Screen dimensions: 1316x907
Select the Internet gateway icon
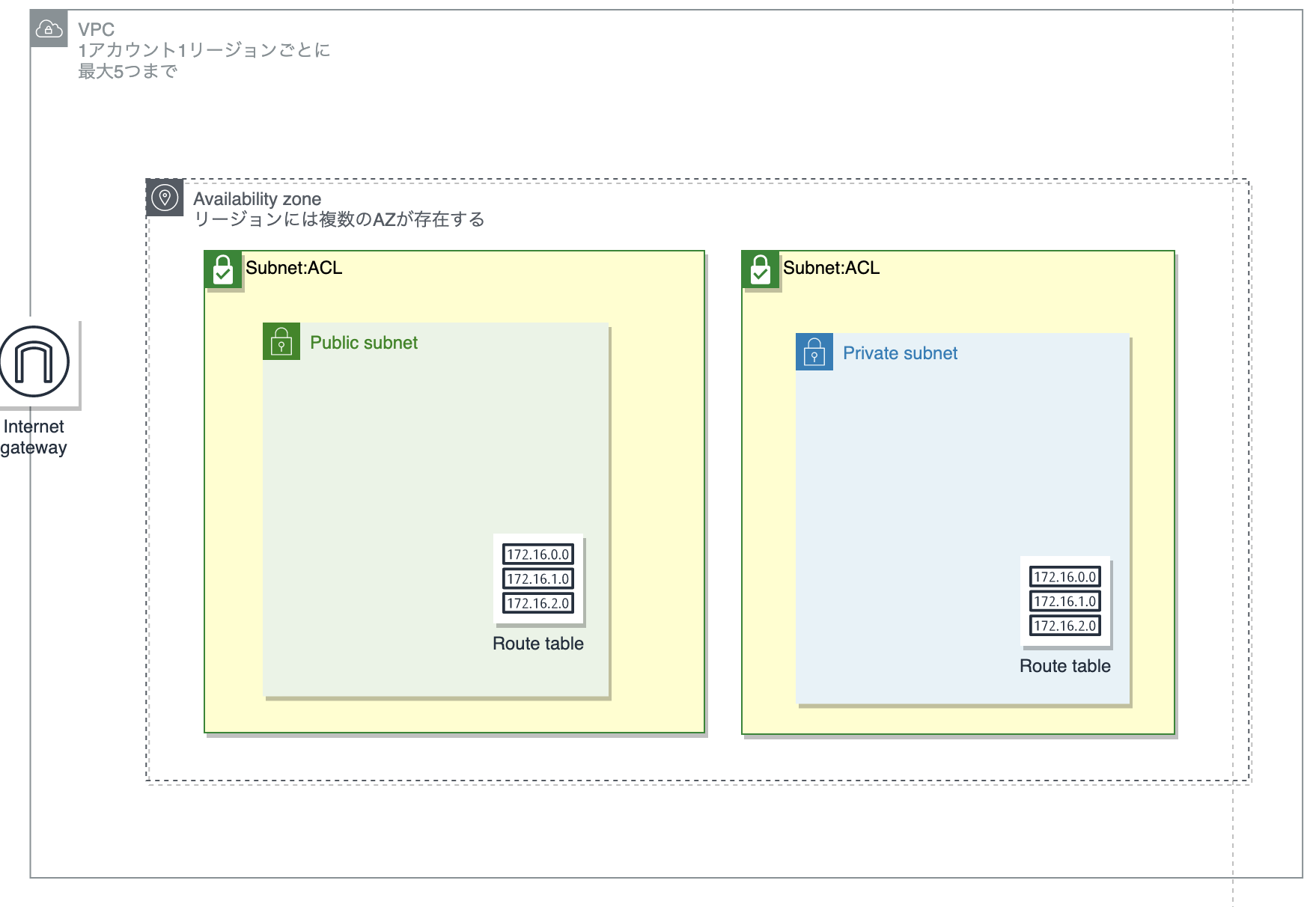tap(35, 361)
